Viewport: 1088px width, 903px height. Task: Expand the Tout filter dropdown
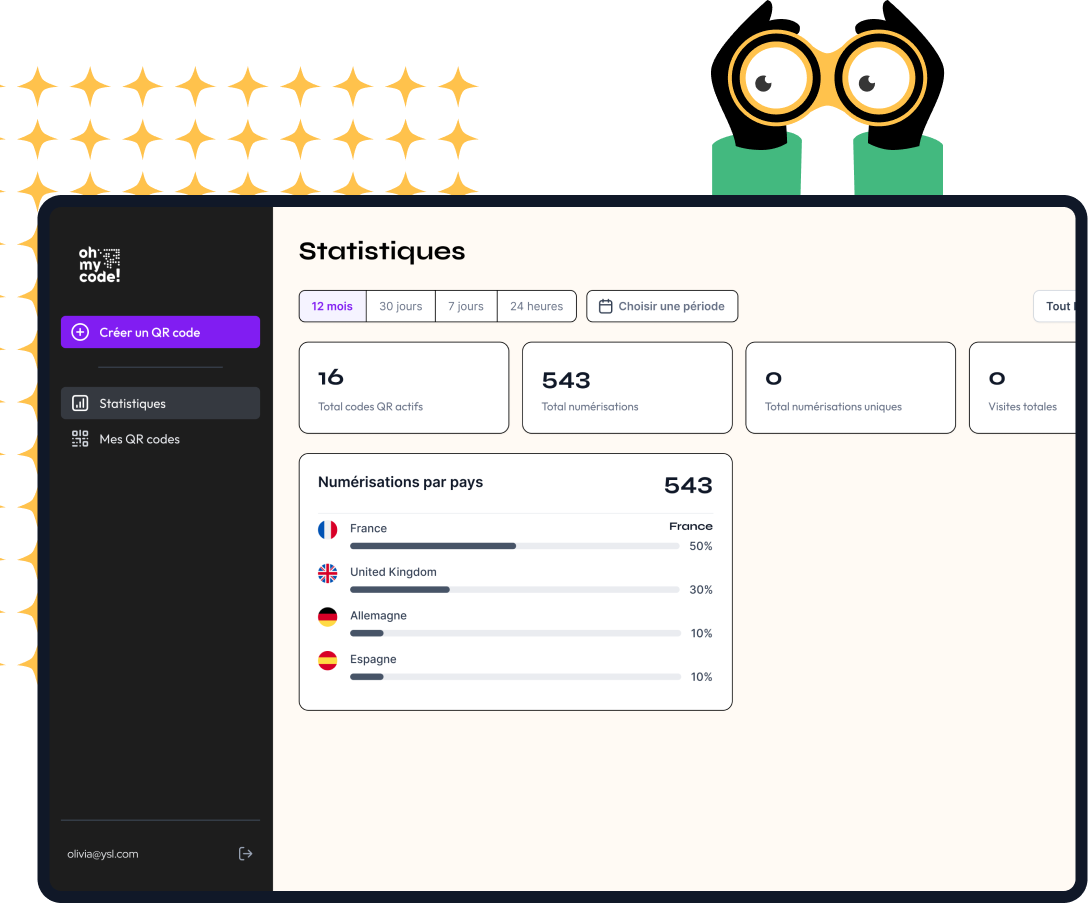tap(1056, 306)
